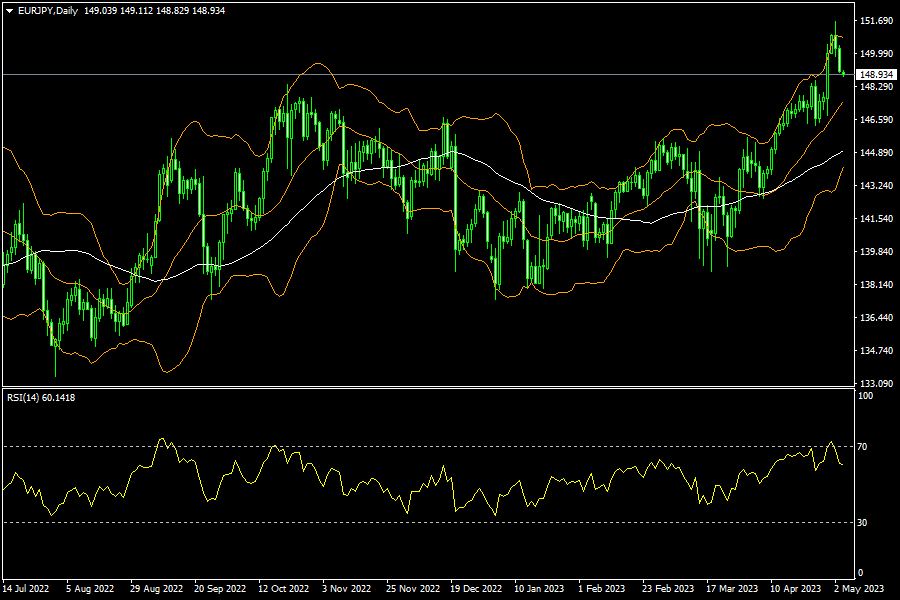Click the 2 May 2023 date label

pos(859,589)
